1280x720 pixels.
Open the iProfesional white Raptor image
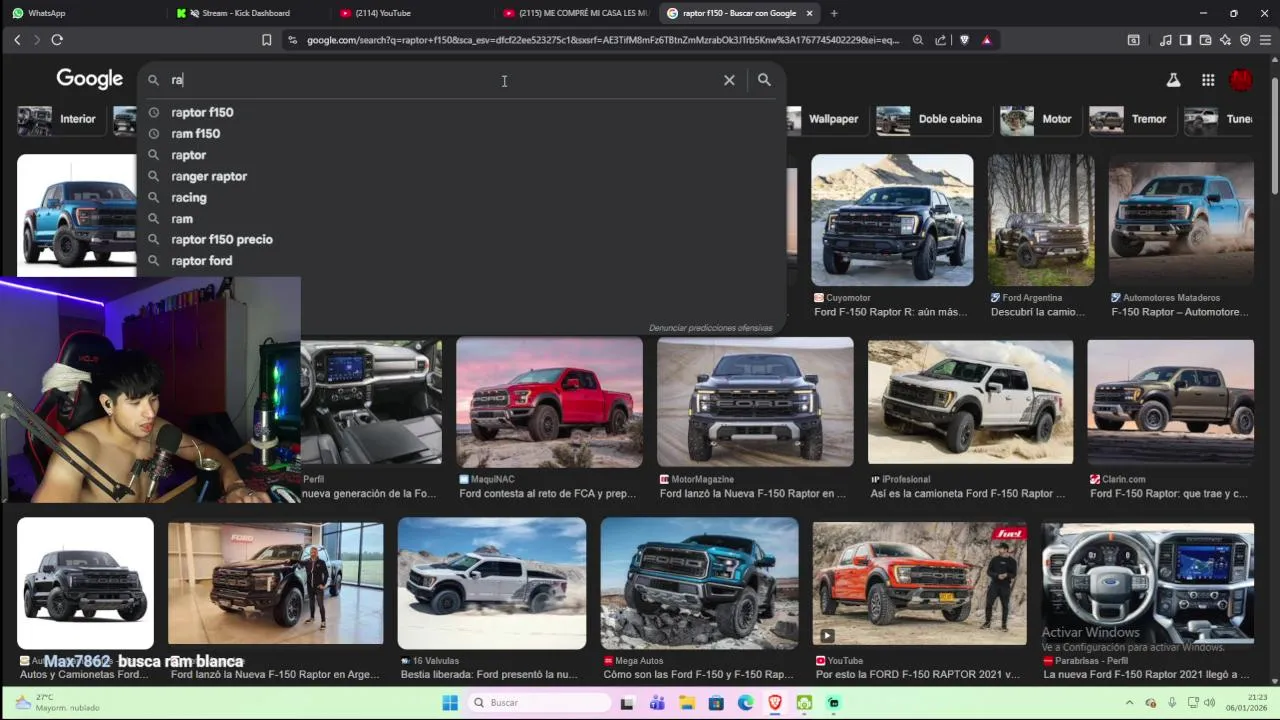970,402
